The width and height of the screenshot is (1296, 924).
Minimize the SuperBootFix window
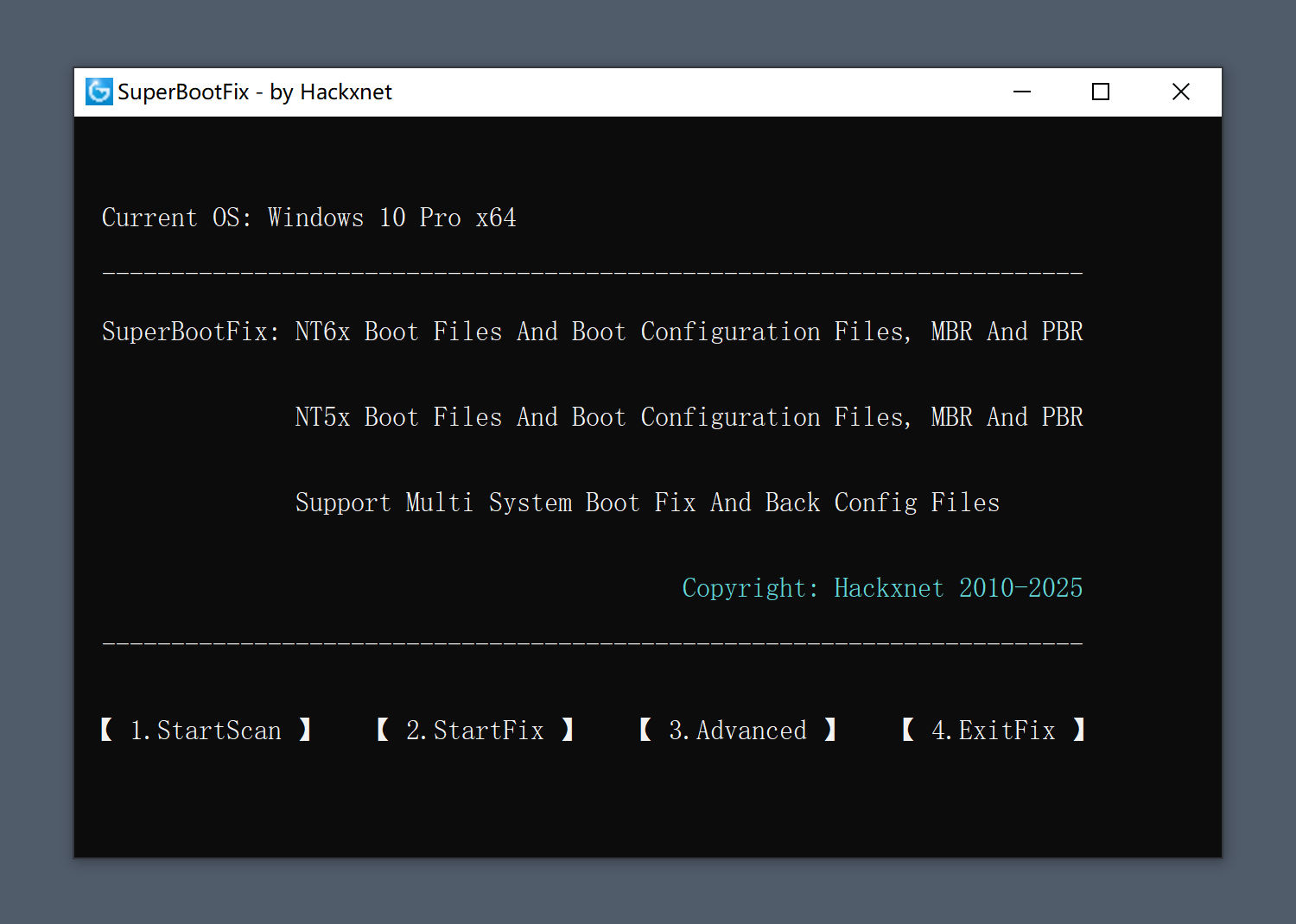tap(1022, 92)
